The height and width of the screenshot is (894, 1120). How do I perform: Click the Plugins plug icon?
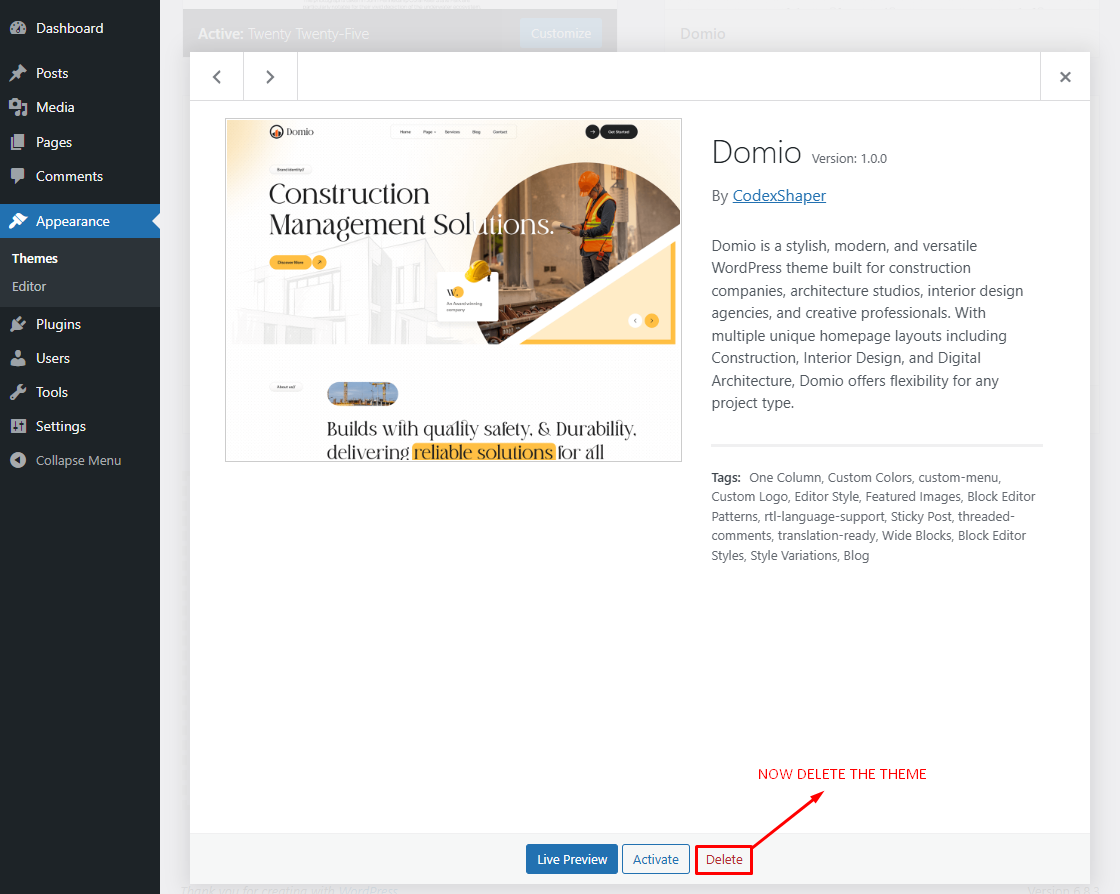point(18,324)
